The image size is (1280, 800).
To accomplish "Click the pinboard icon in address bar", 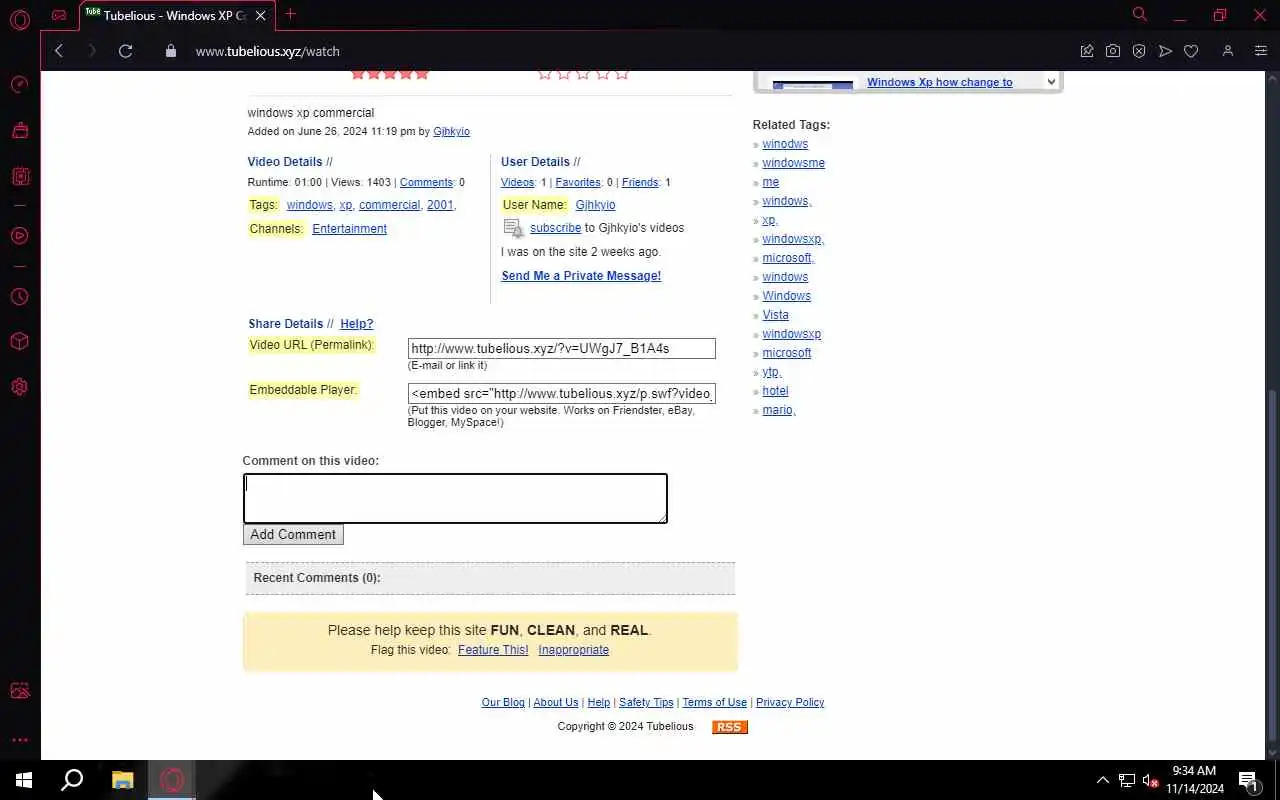I will tap(1087, 51).
